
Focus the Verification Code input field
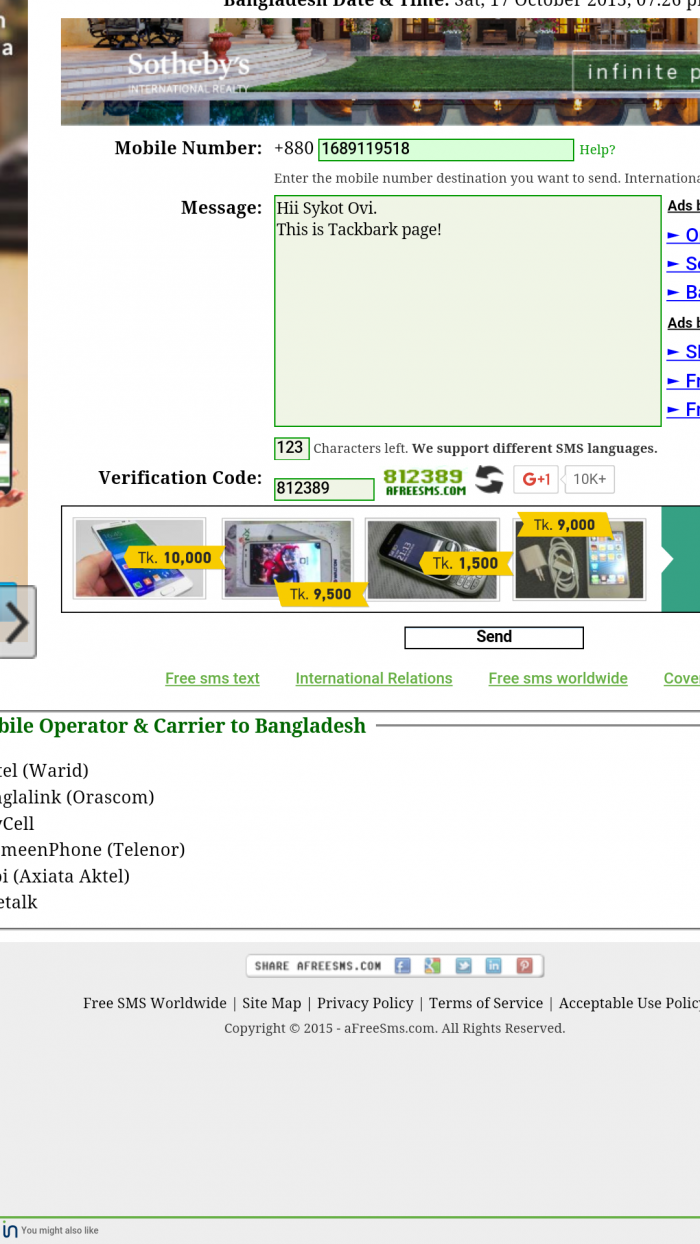(x=324, y=488)
